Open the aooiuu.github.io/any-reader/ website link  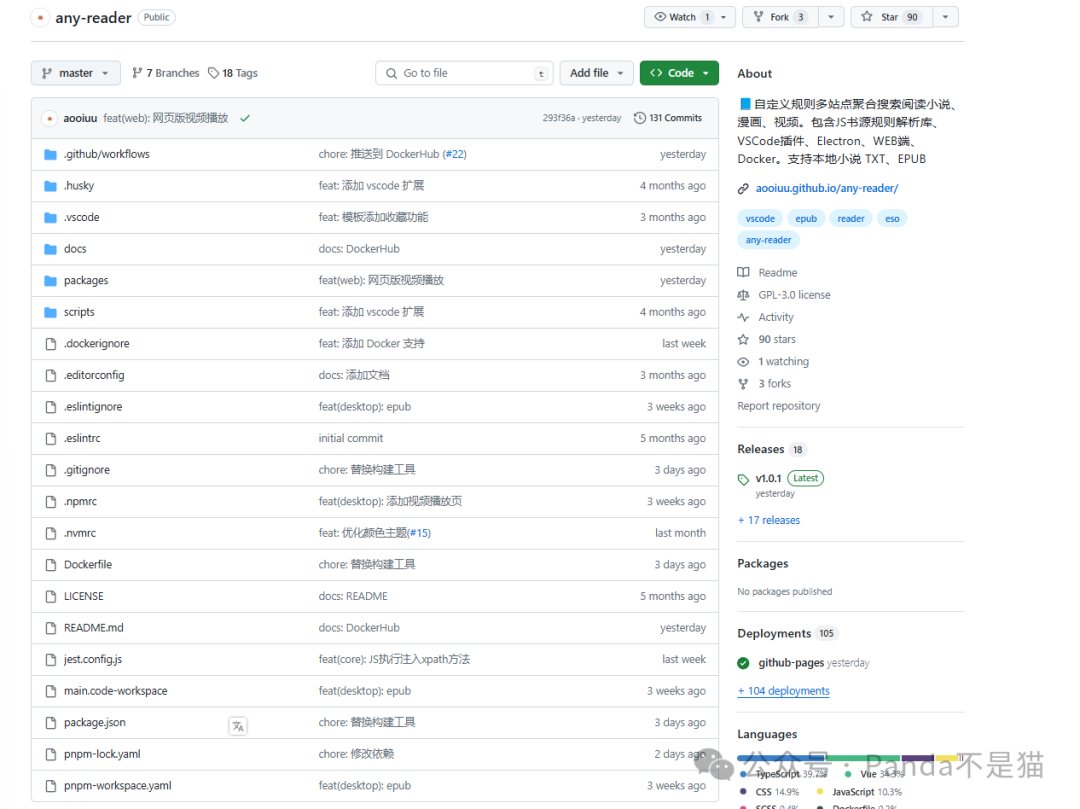tap(827, 189)
